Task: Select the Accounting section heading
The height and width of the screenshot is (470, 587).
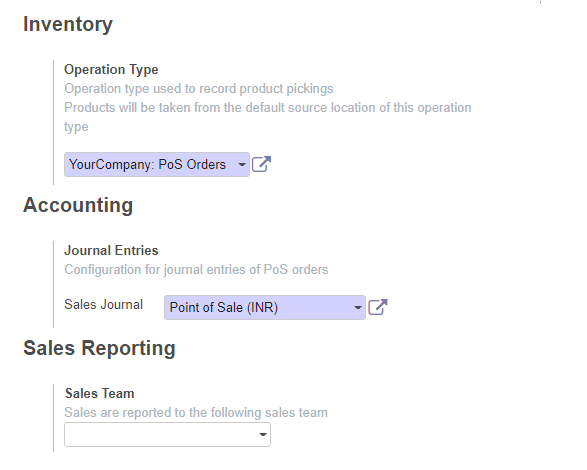Action: [x=78, y=205]
